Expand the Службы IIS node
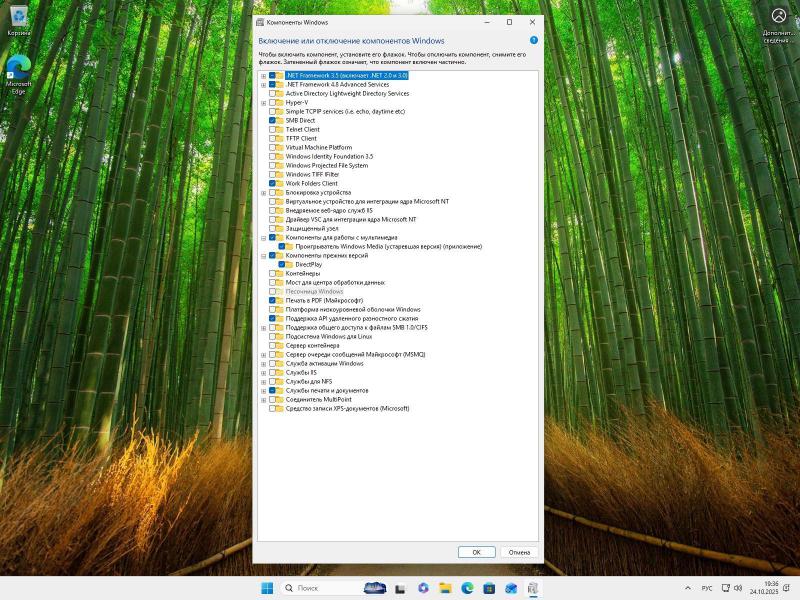 coord(263,372)
